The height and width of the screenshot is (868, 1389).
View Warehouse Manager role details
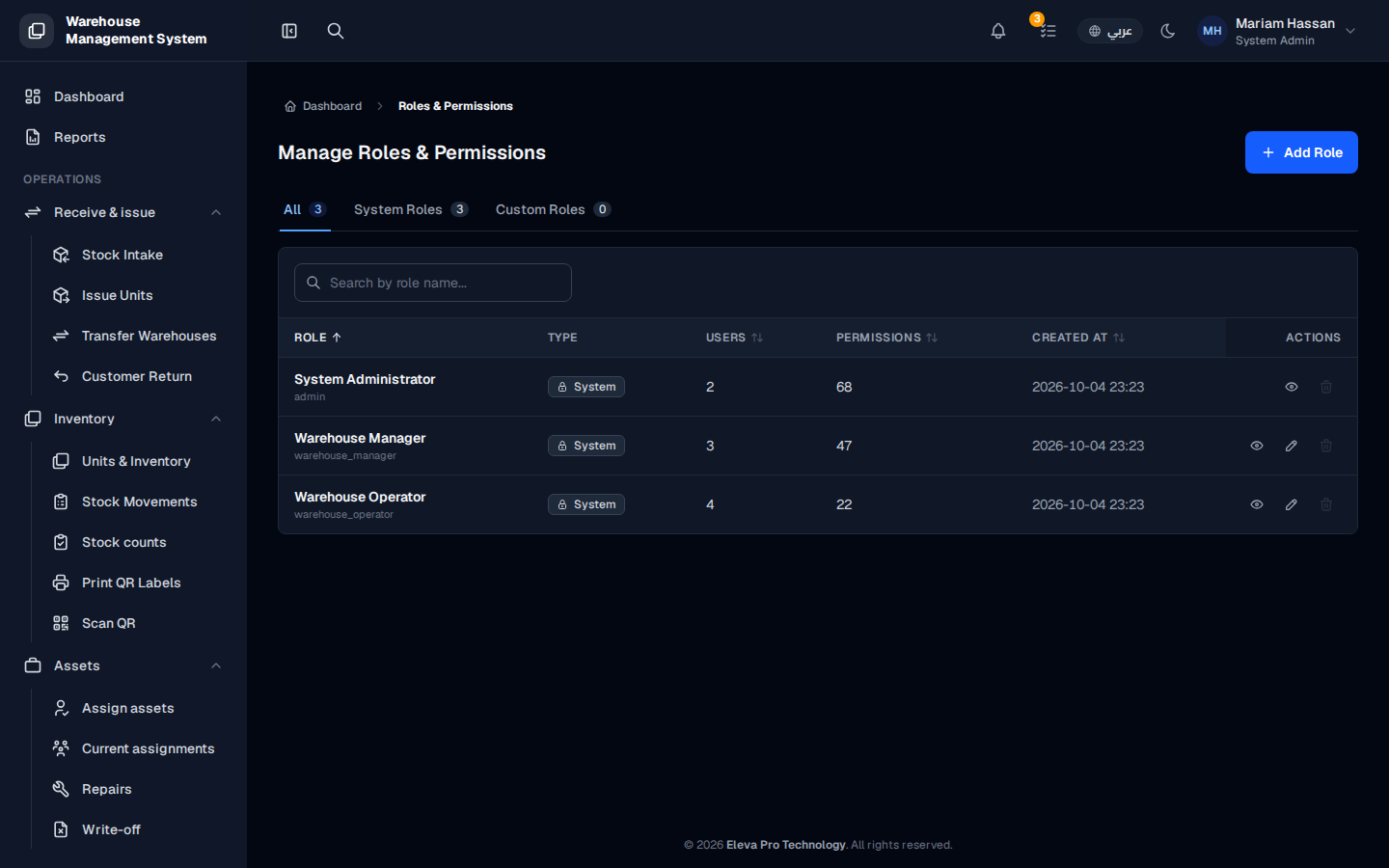point(1257,446)
